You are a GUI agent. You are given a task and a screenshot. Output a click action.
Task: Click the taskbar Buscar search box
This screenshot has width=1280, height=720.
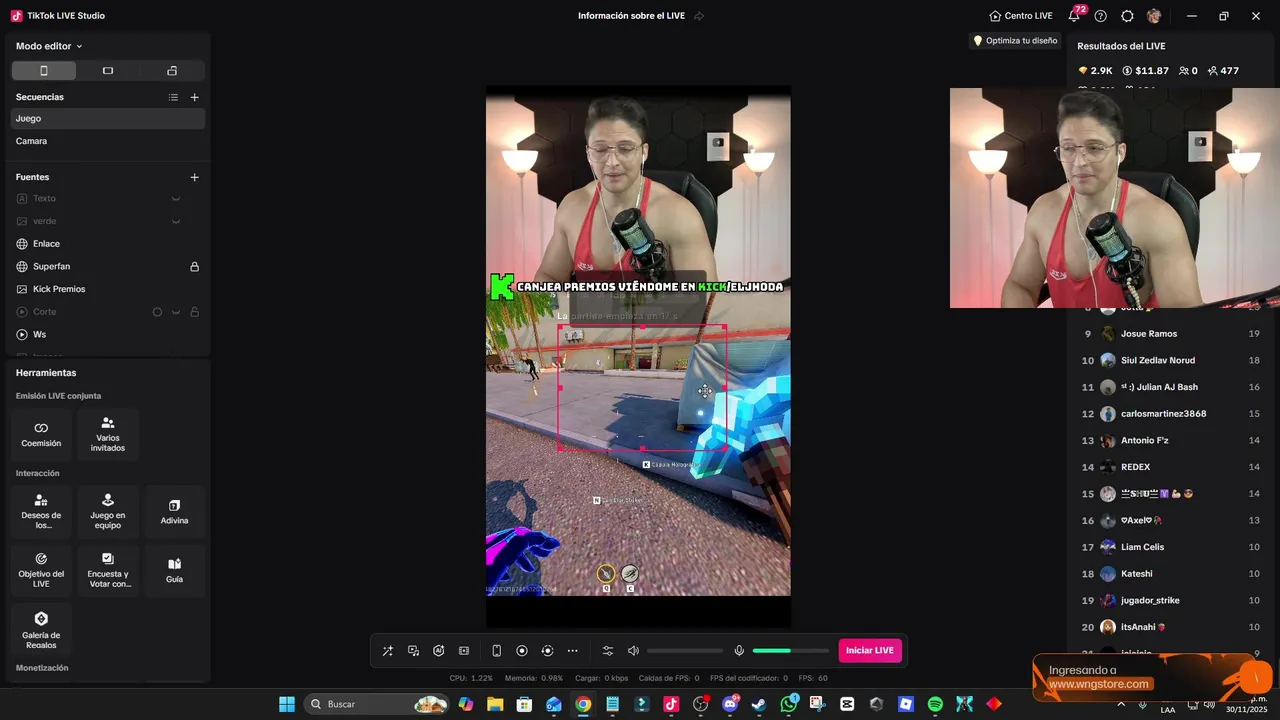pos(376,704)
